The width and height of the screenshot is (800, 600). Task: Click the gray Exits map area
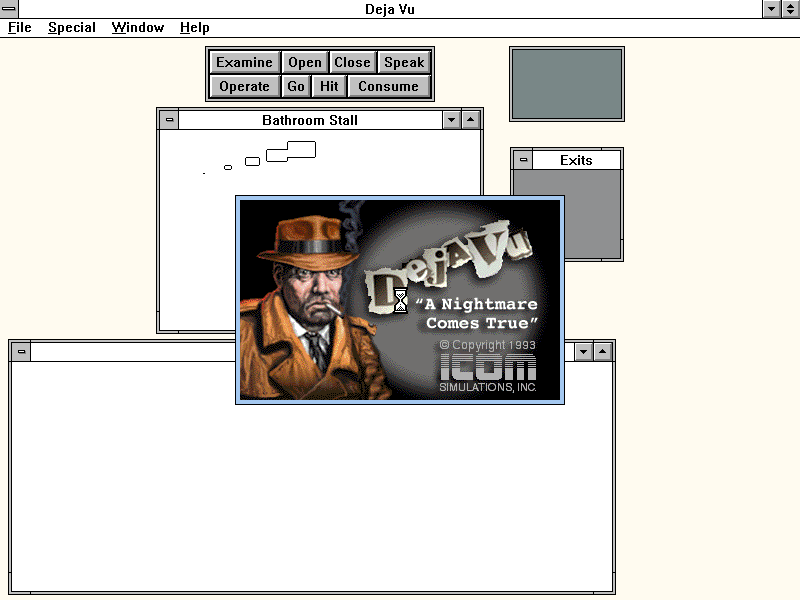click(567, 214)
